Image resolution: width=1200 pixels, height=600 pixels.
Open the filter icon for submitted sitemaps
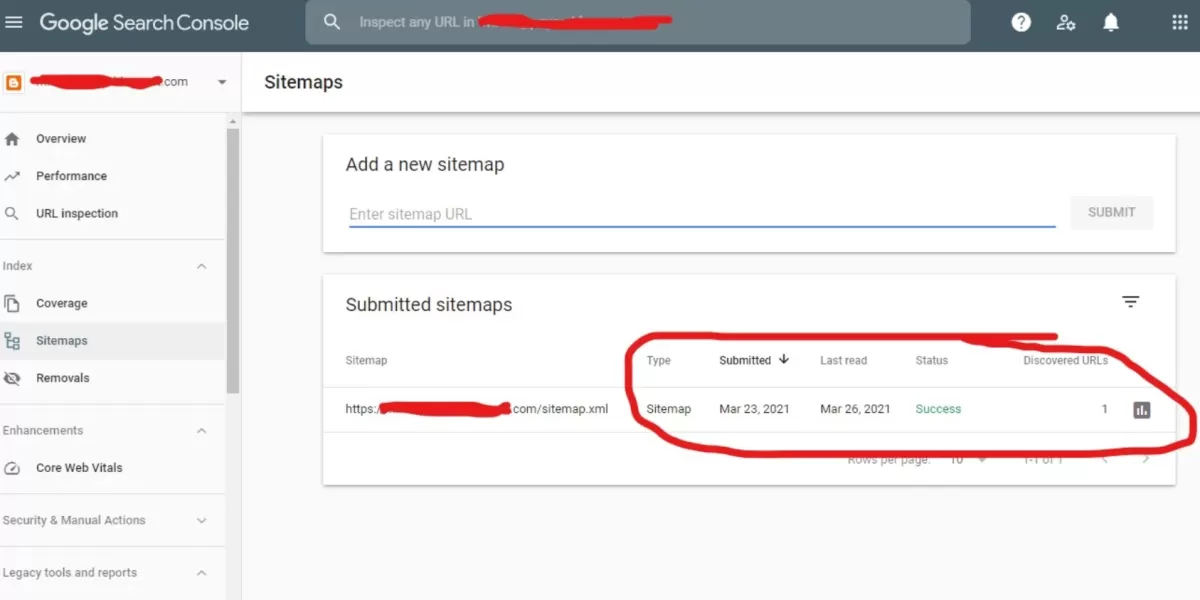pos(1131,302)
